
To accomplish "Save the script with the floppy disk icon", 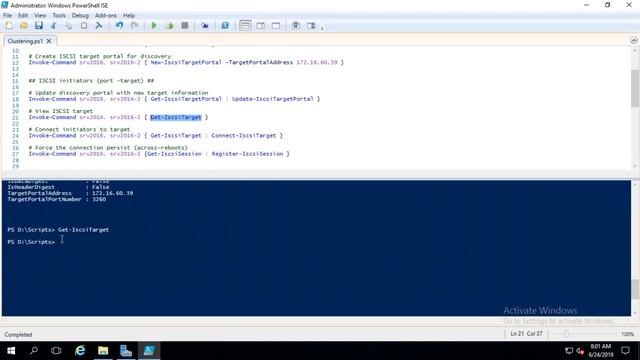I will tap(39, 26).
